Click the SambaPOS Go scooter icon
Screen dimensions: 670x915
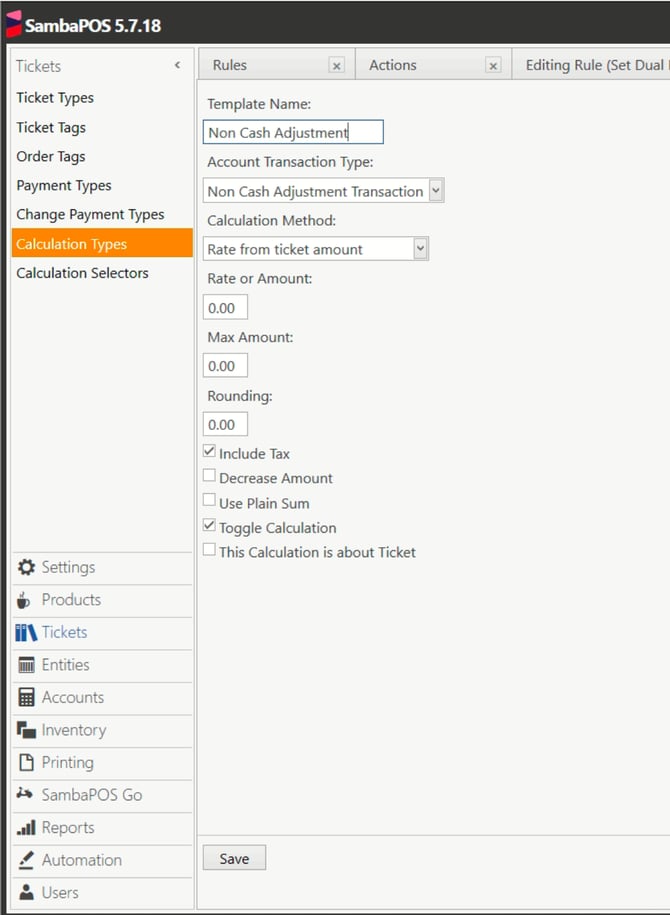(25, 793)
